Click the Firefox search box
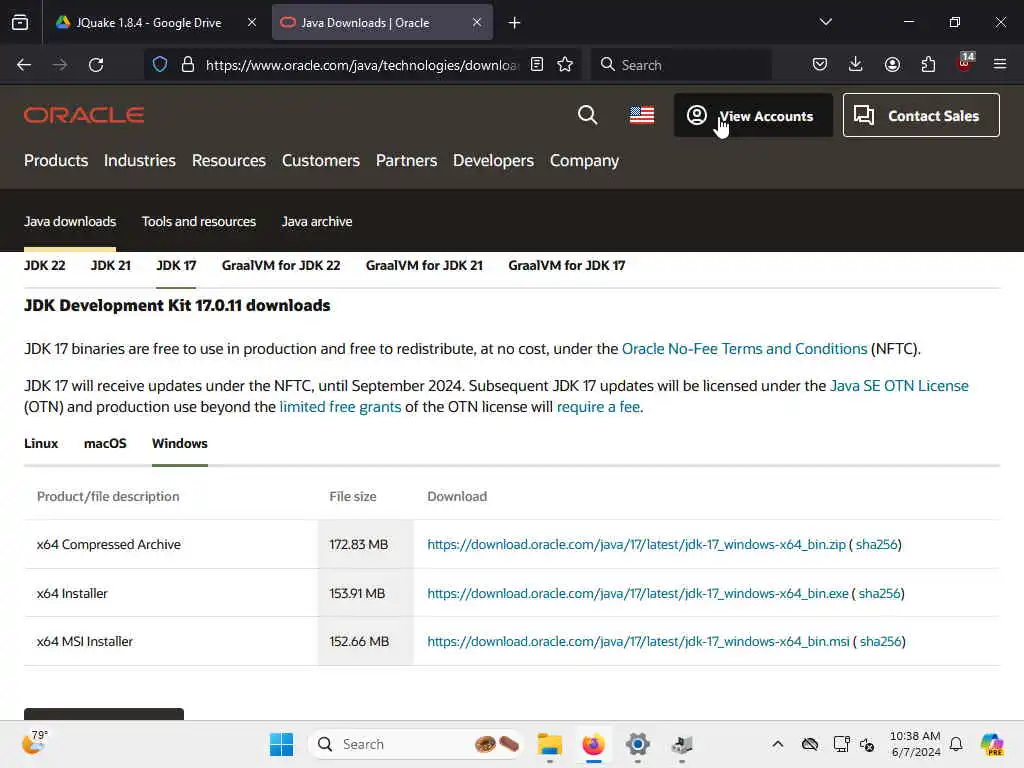The height and width of the screenshot is (768, 1024). pyautogui.click(x=681, y=65)
